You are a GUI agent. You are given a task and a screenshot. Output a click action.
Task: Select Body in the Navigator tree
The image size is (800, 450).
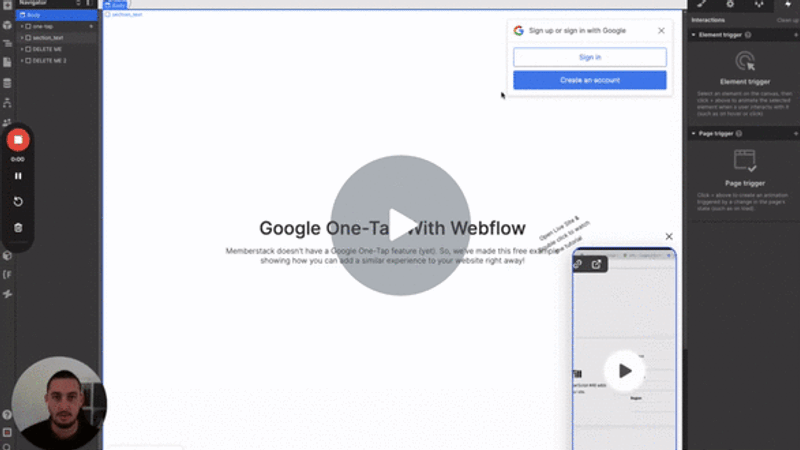pyautogui.click(x=56, y=15)
